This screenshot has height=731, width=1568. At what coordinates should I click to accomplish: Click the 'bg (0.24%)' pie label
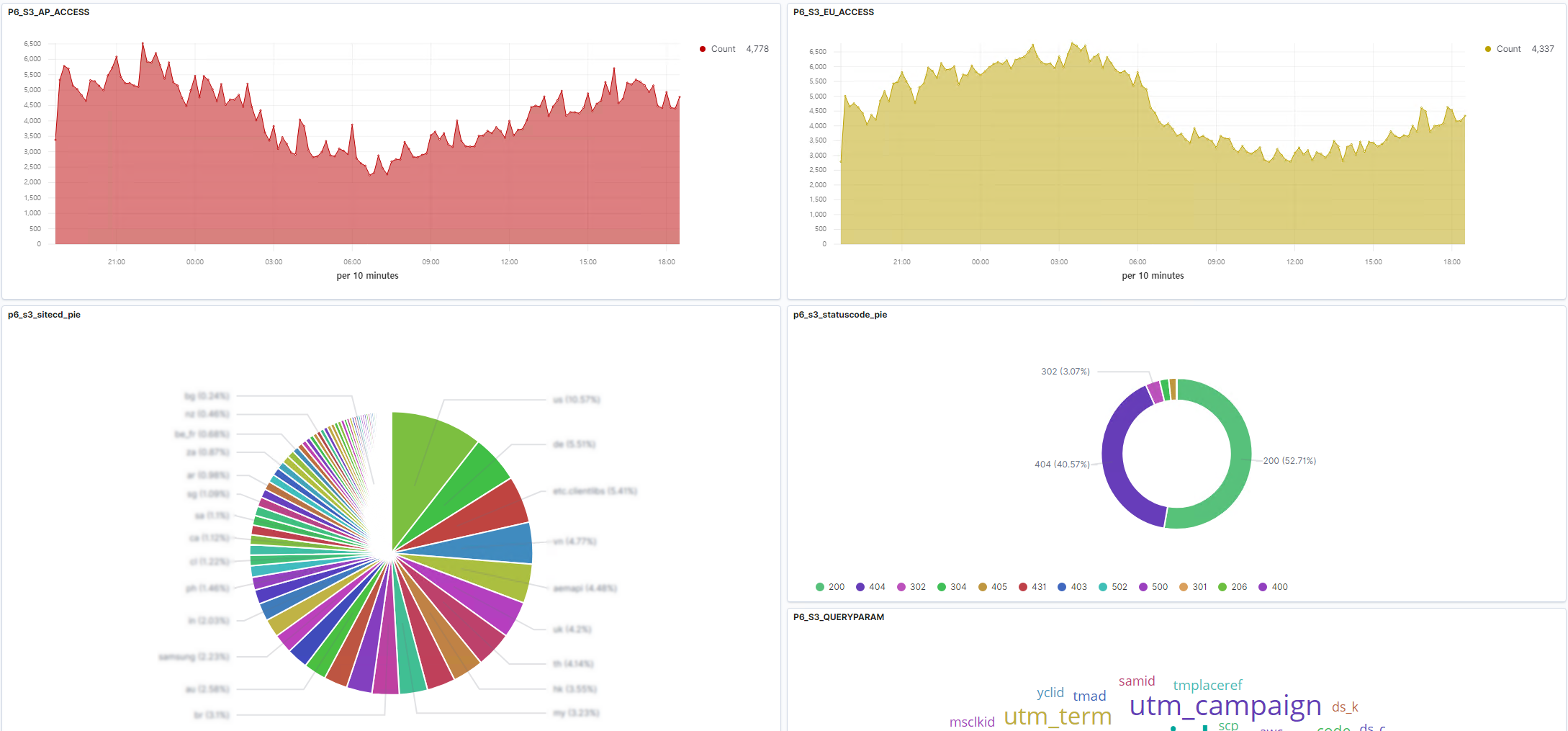pyautogui.click(x=207, y=396)
